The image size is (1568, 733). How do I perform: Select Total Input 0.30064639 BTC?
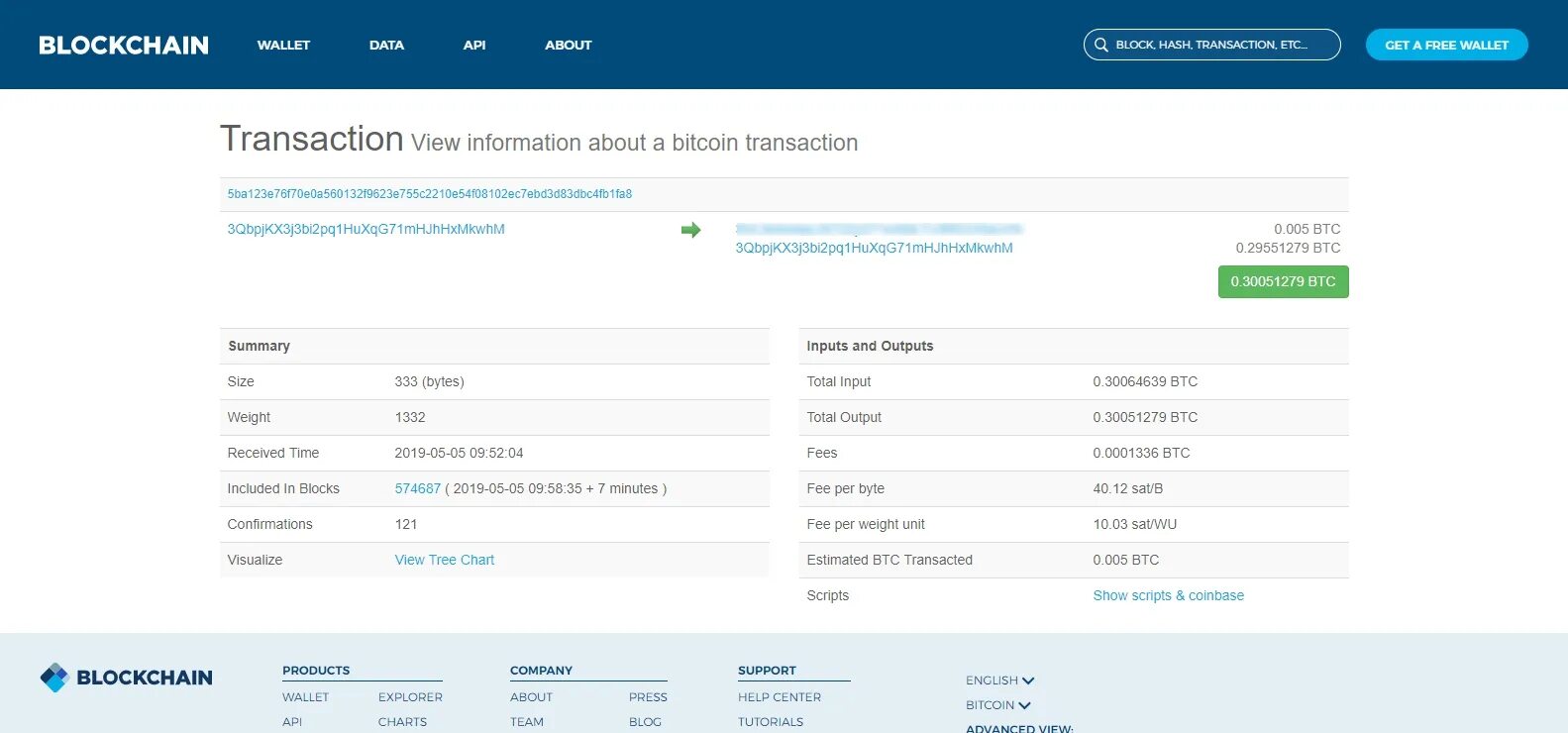click(x=1145, y=381)
